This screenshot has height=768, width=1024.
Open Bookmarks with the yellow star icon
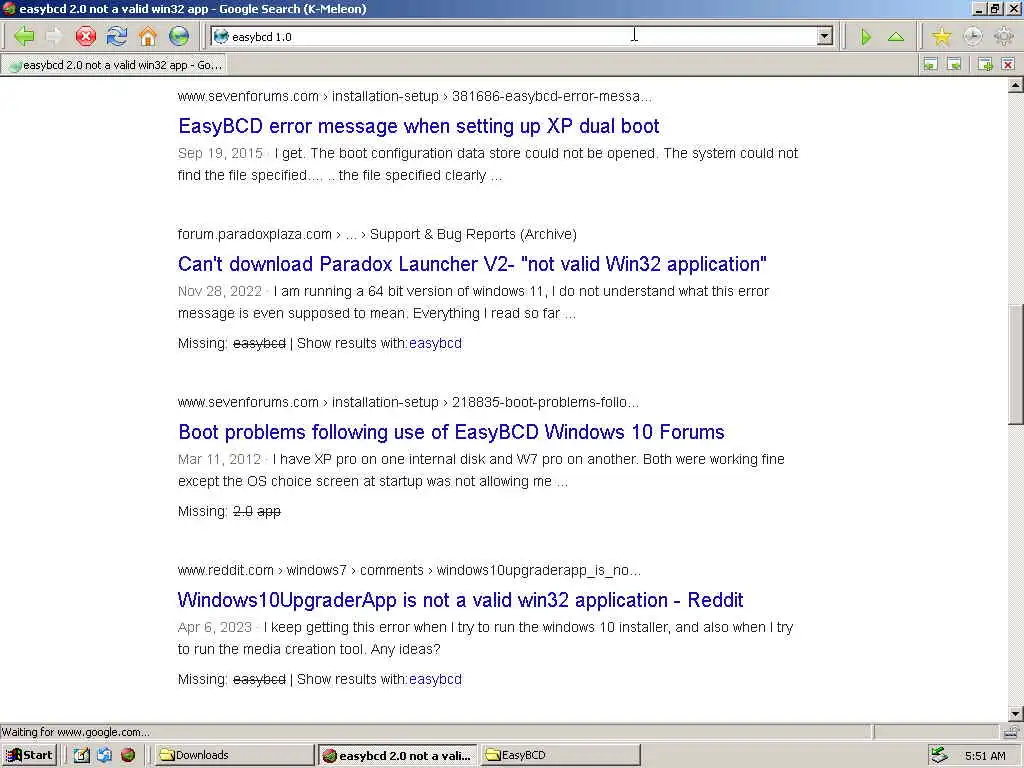[941, 36]
